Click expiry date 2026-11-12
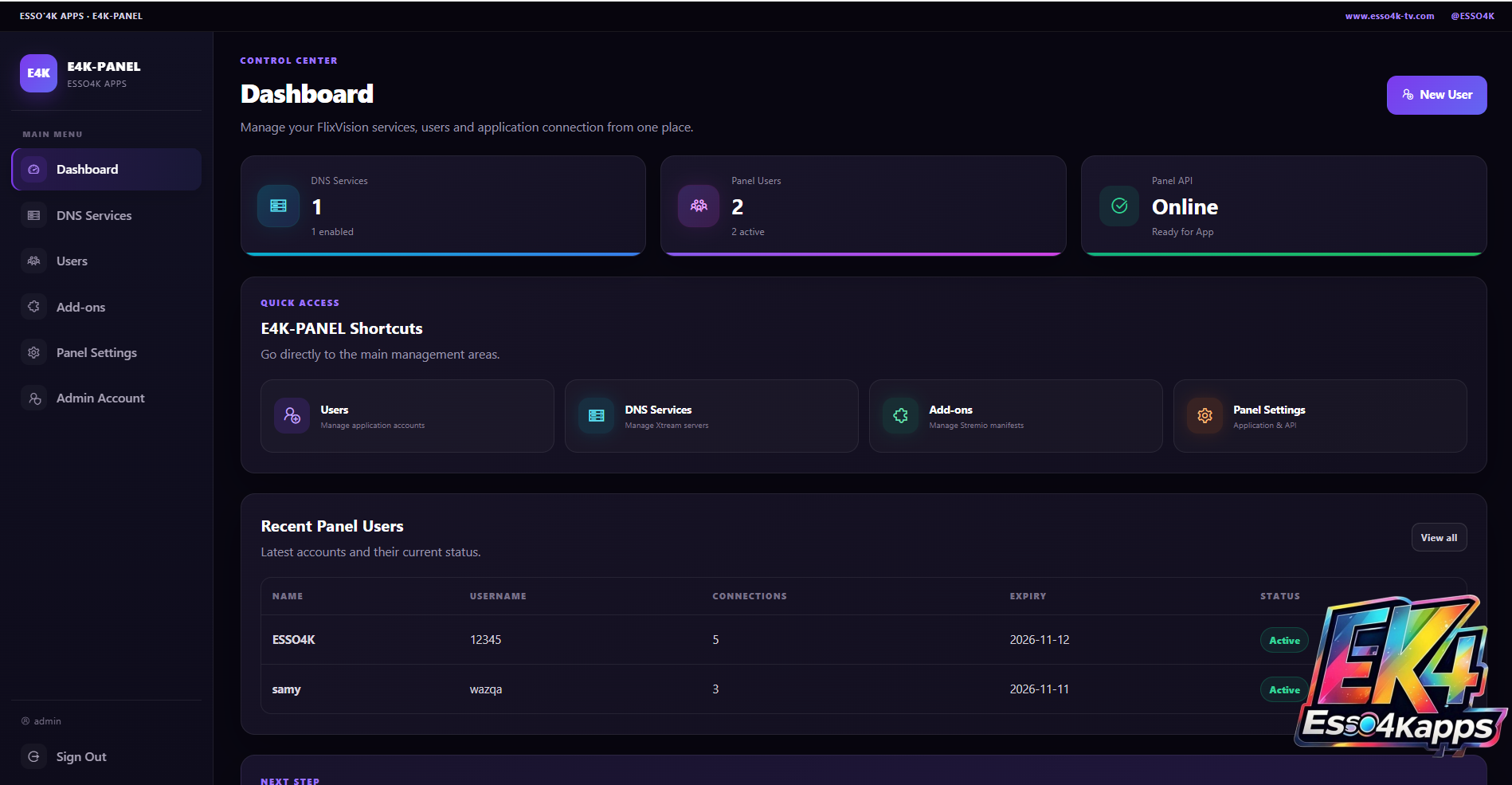This screenshot has height=785, width=1512. pyautogui.click(x=1040, y=640)
